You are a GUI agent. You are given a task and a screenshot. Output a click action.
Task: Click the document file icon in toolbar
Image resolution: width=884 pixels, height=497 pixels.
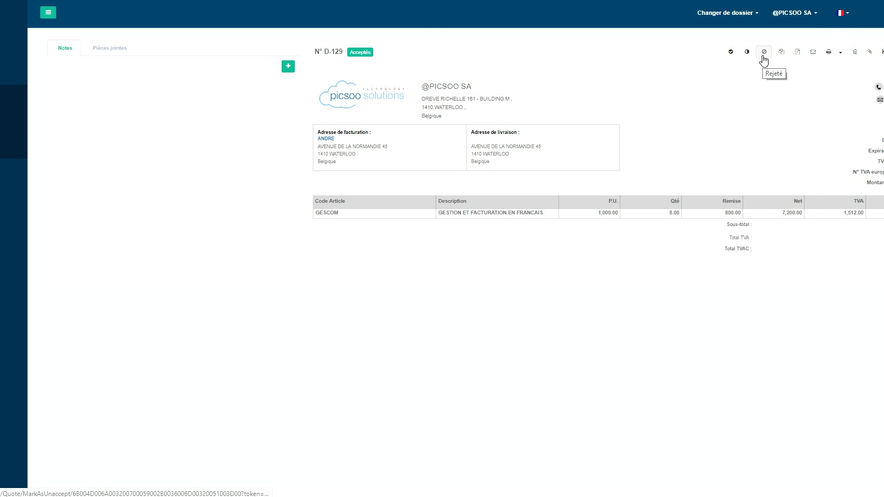[797, 51]
